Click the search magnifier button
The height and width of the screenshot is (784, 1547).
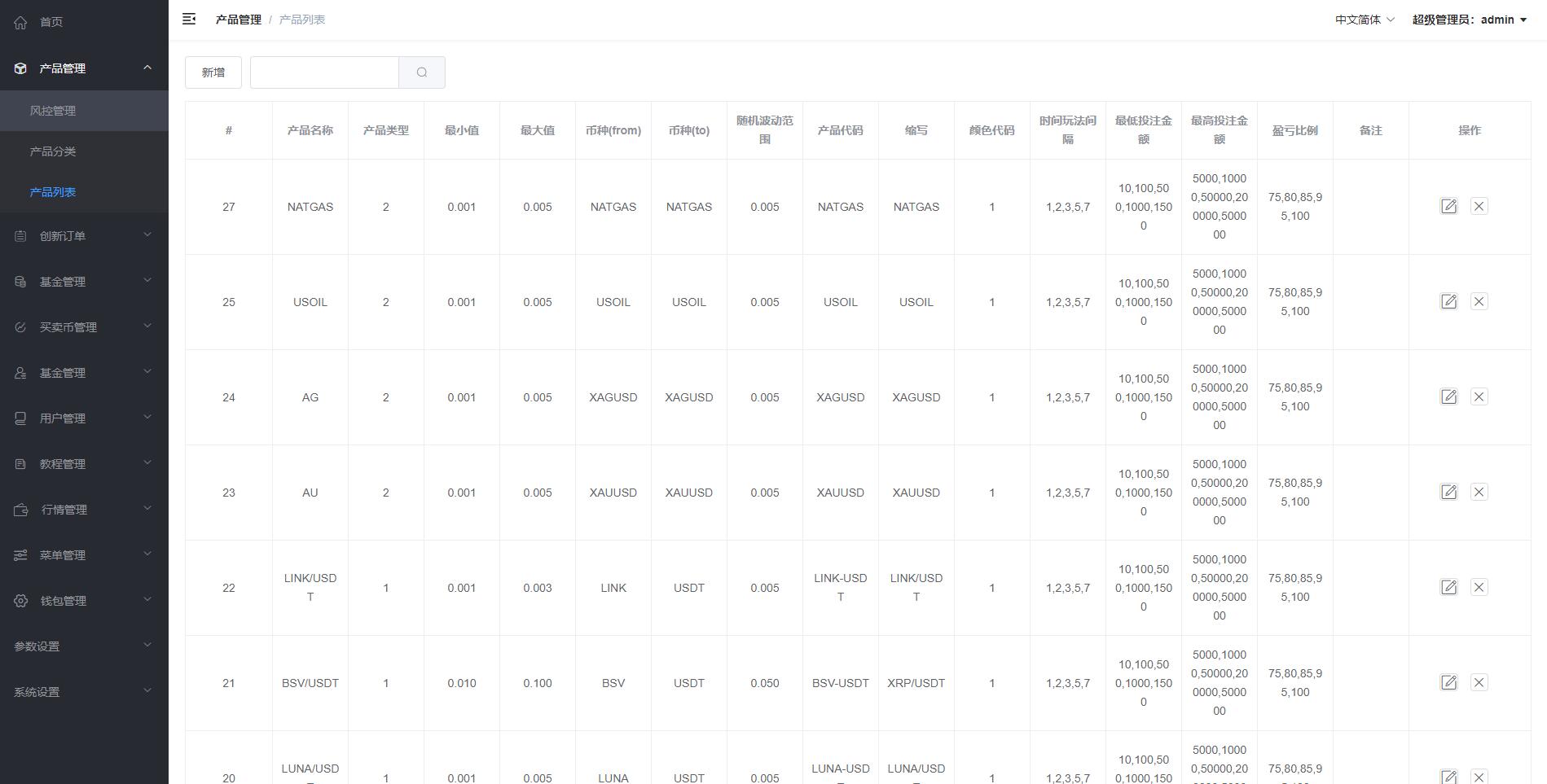tap(421, 72)
